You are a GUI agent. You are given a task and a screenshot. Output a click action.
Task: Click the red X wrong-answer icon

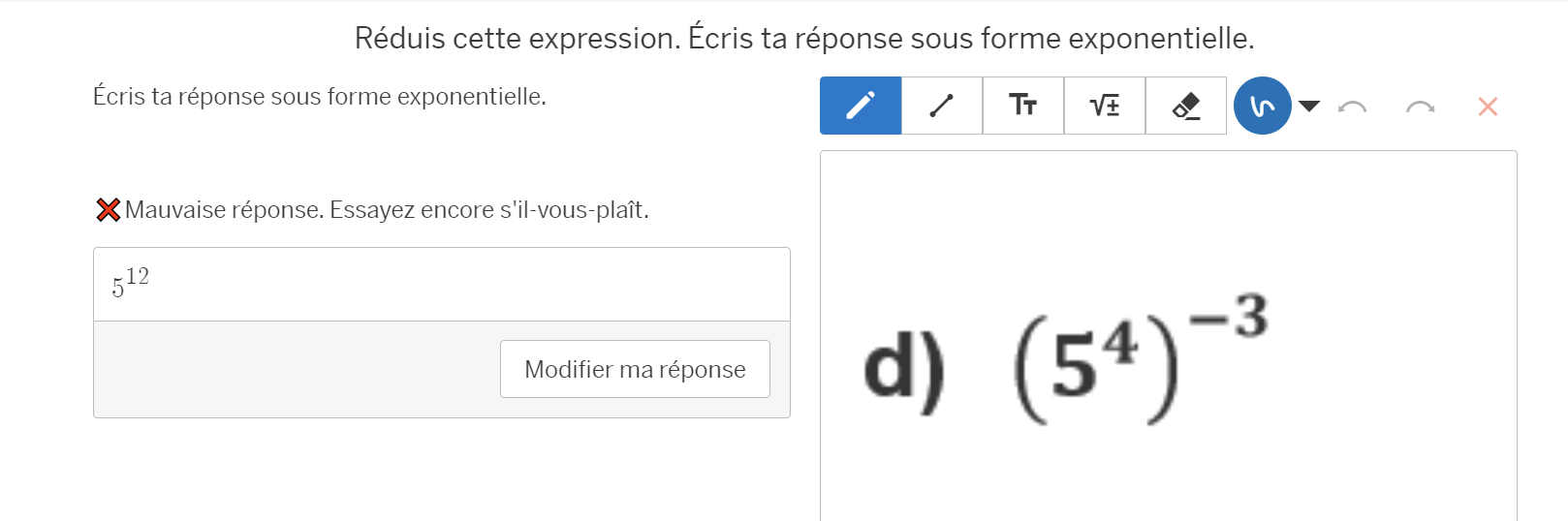[x=108, y=210]
